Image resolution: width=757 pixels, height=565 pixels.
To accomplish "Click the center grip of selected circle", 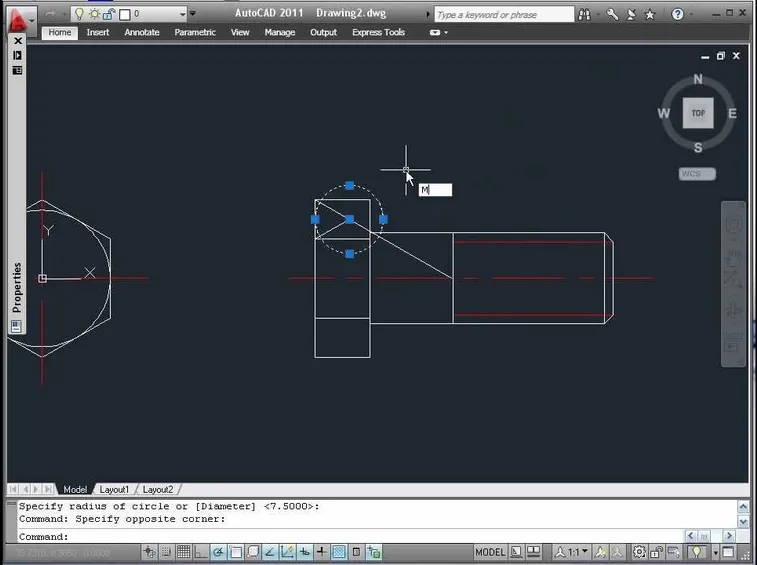I will tap(350, 220).
